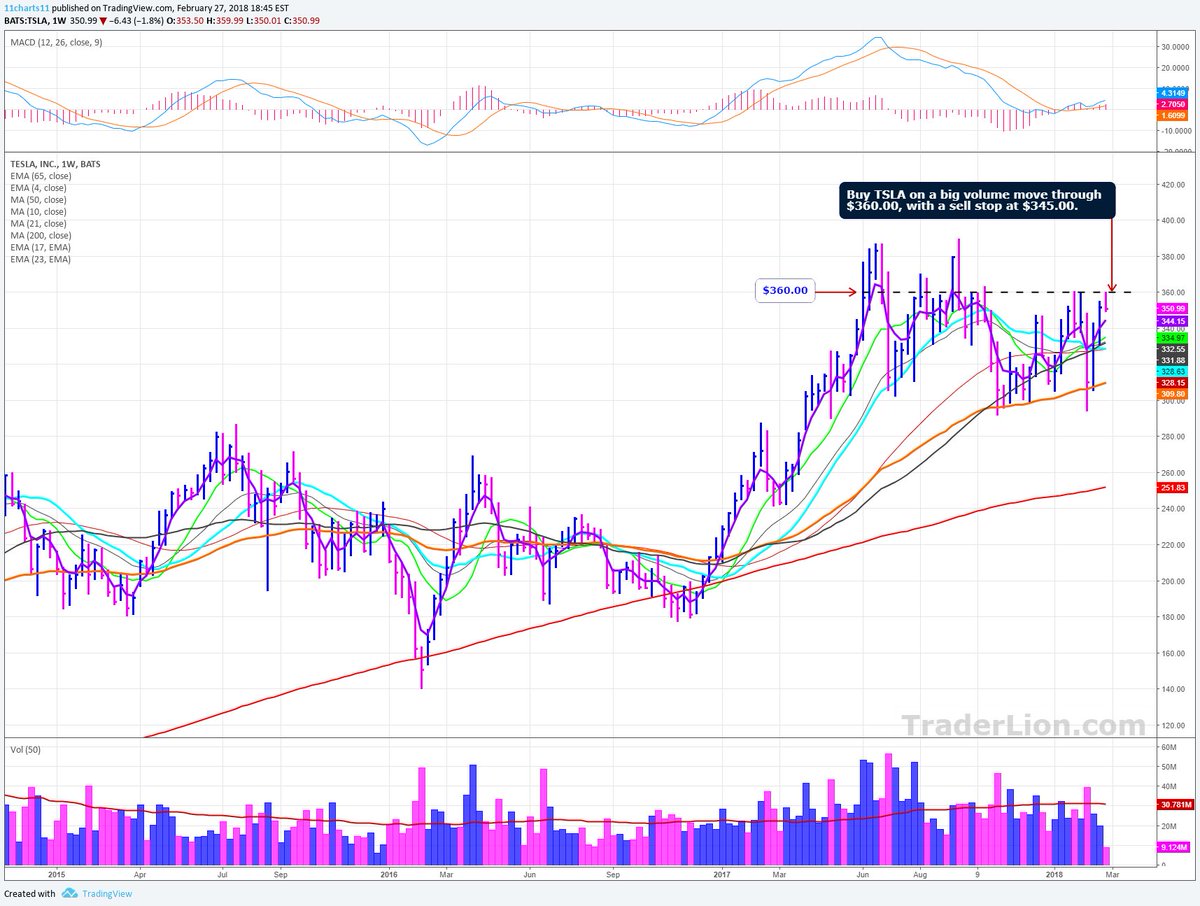Click the 220.00 price axis label
The height and width of the screenshot is (906, 1200).
point(1171,545)
